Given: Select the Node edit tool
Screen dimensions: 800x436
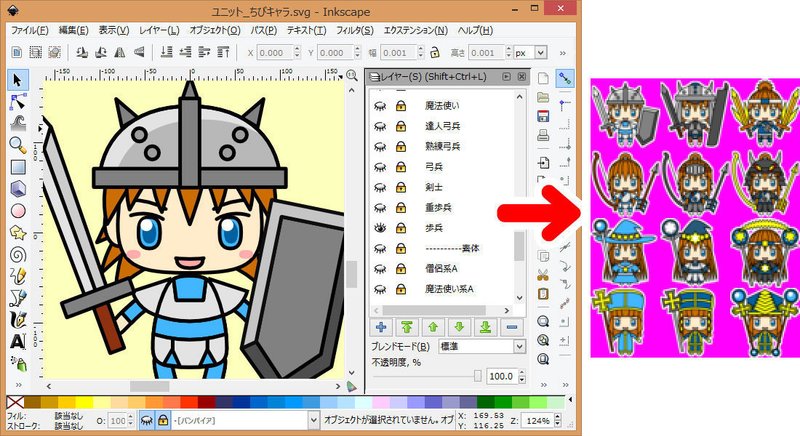Looking at the screenshot, I should tap(18, 102).
